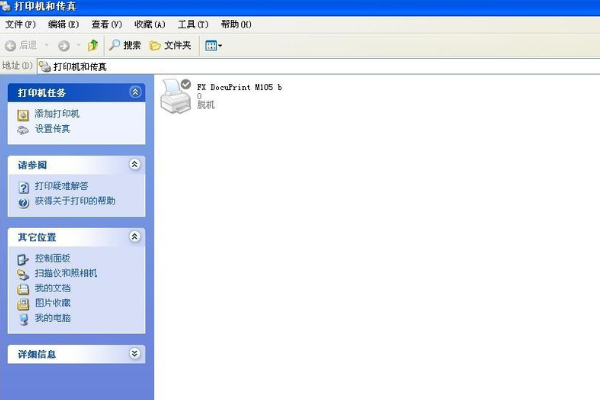
Task: Click the 文件夹 folders toolbar button
Action: click(x=170, y=46)
